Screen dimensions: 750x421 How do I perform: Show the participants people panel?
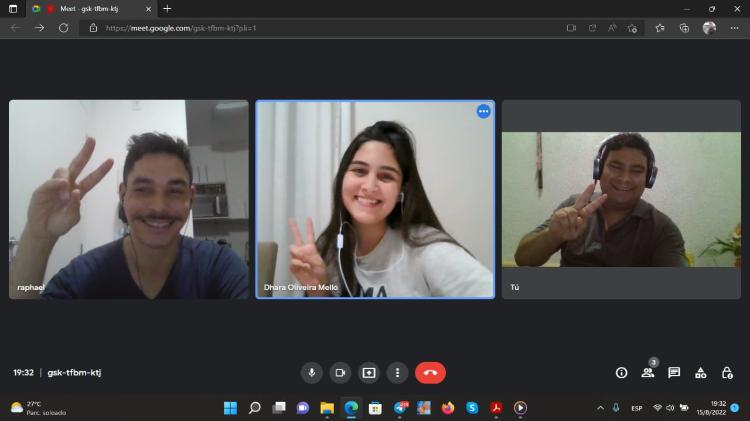(x=648, y=373)
